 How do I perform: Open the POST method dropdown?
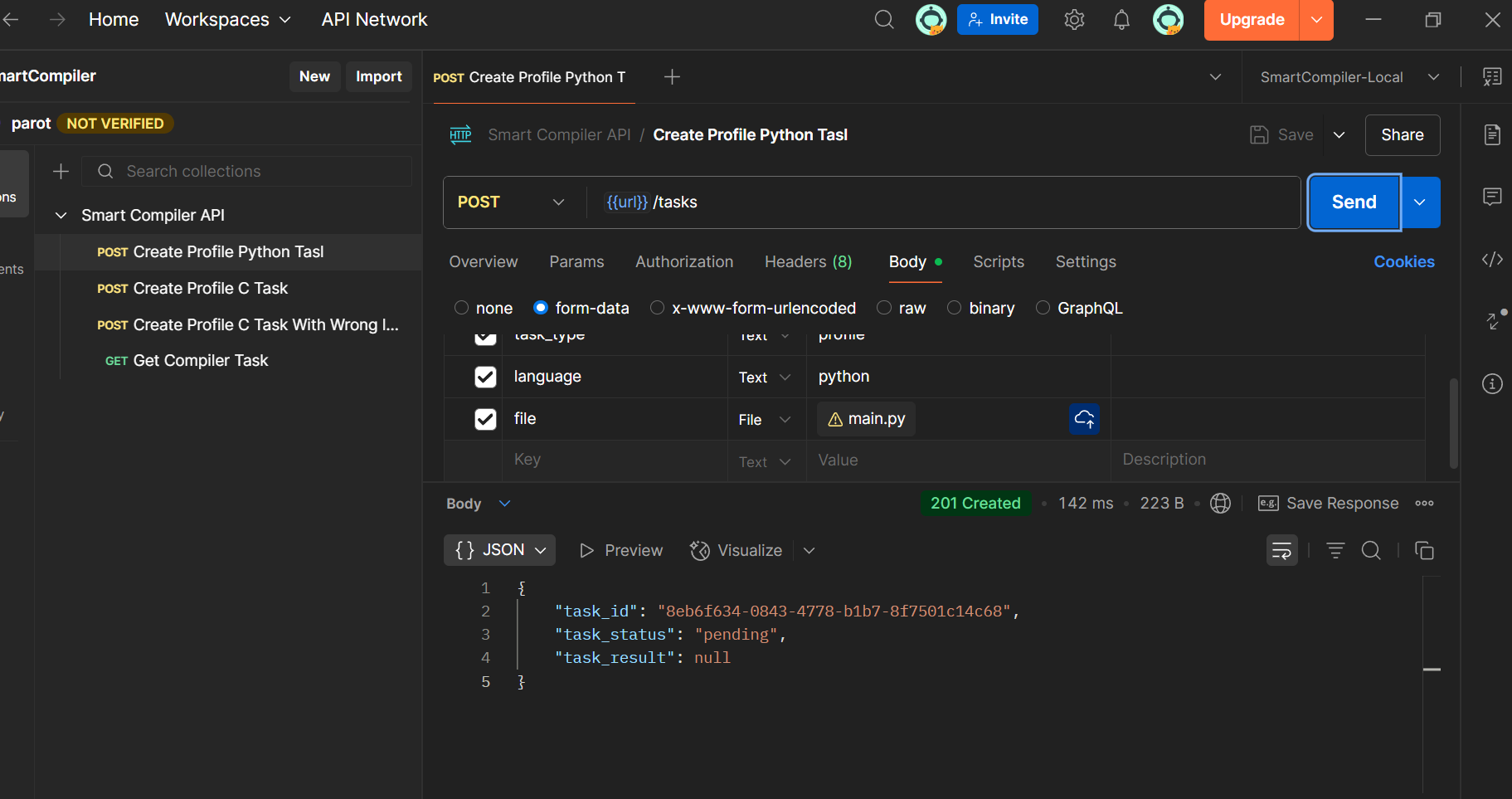tap(511, 202)
